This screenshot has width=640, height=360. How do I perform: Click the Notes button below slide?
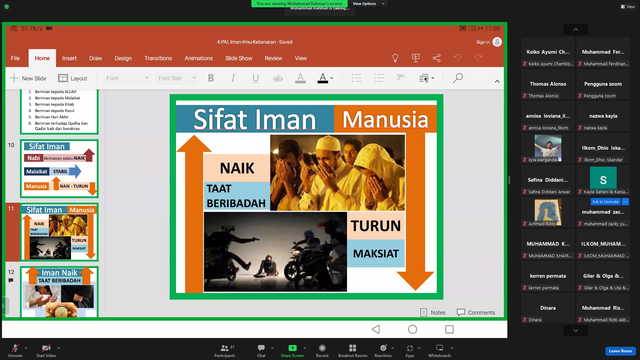tap(433, 312)
